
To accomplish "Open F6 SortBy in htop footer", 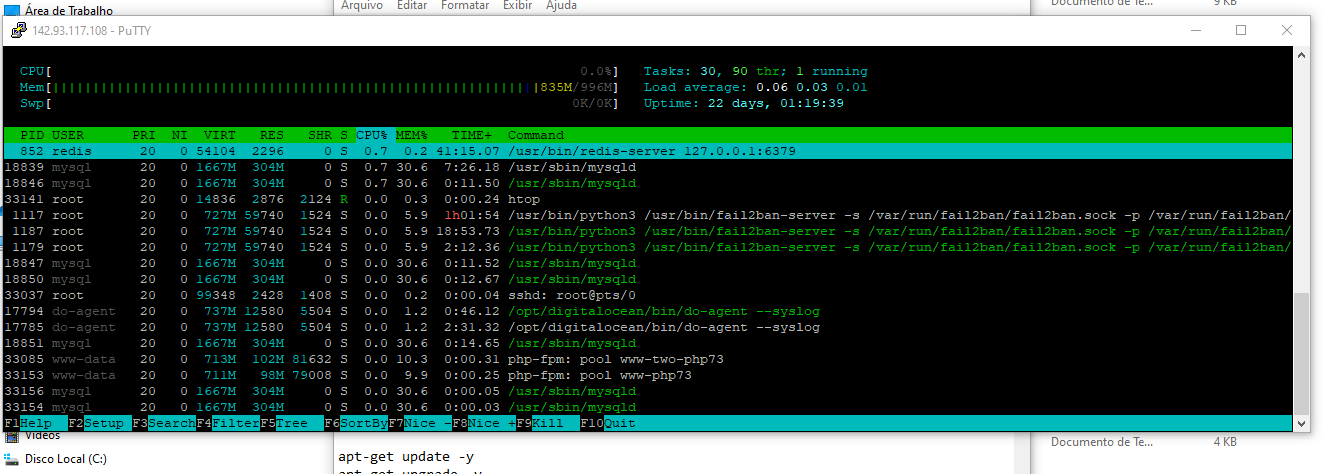I will click(356, 423).
